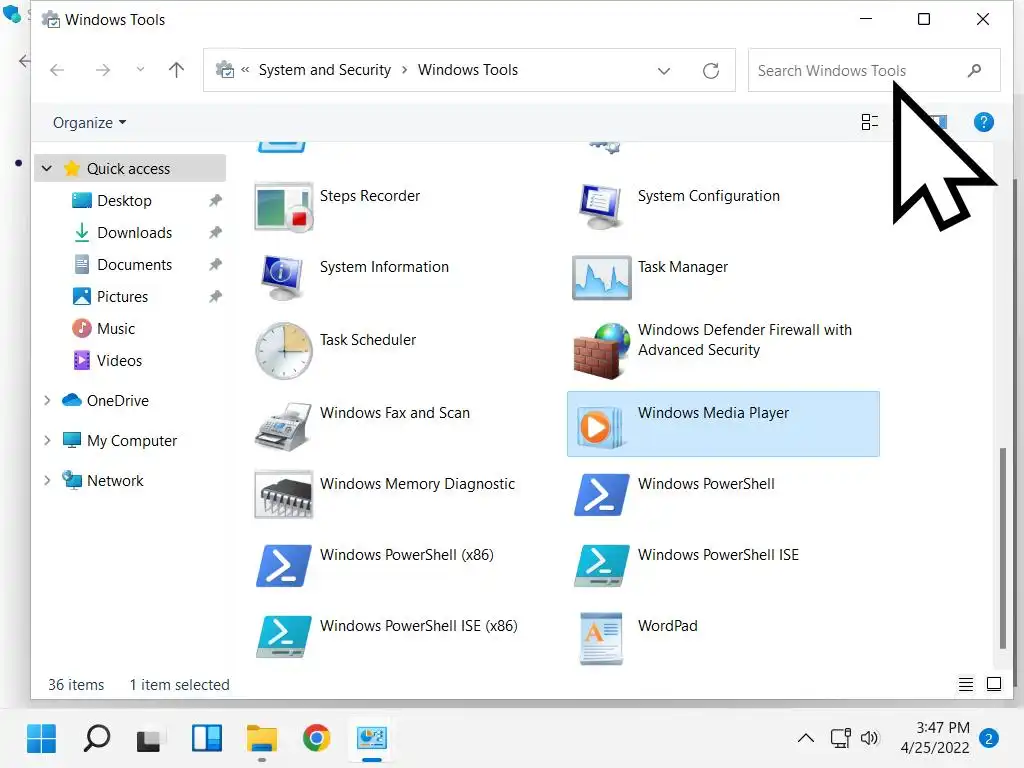
Task: Unpin Desktop using its pin icon
Action: coord(216,200)
